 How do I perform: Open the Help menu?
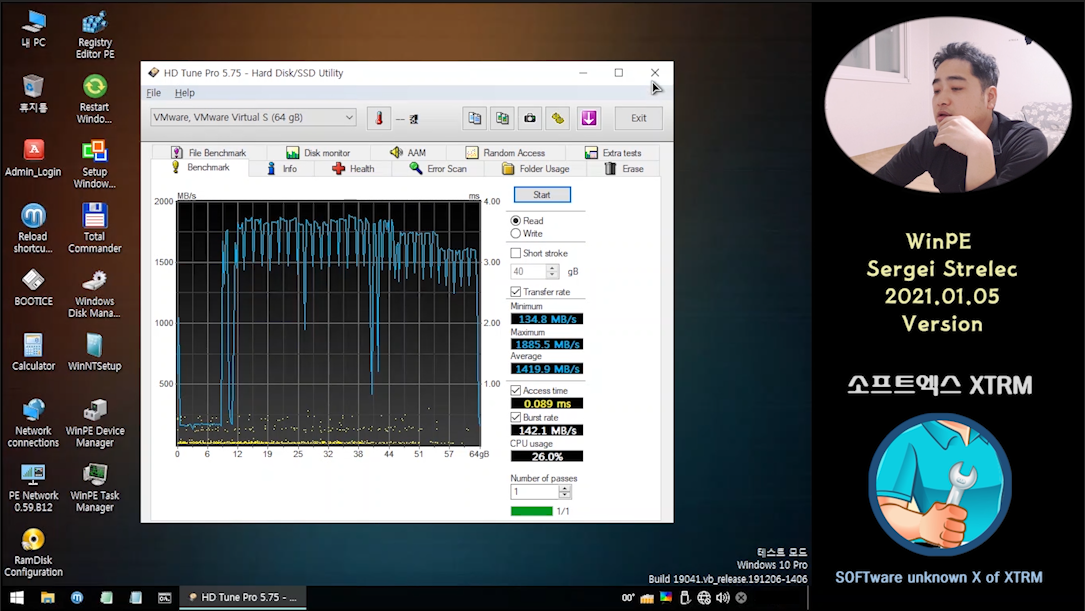185,93
